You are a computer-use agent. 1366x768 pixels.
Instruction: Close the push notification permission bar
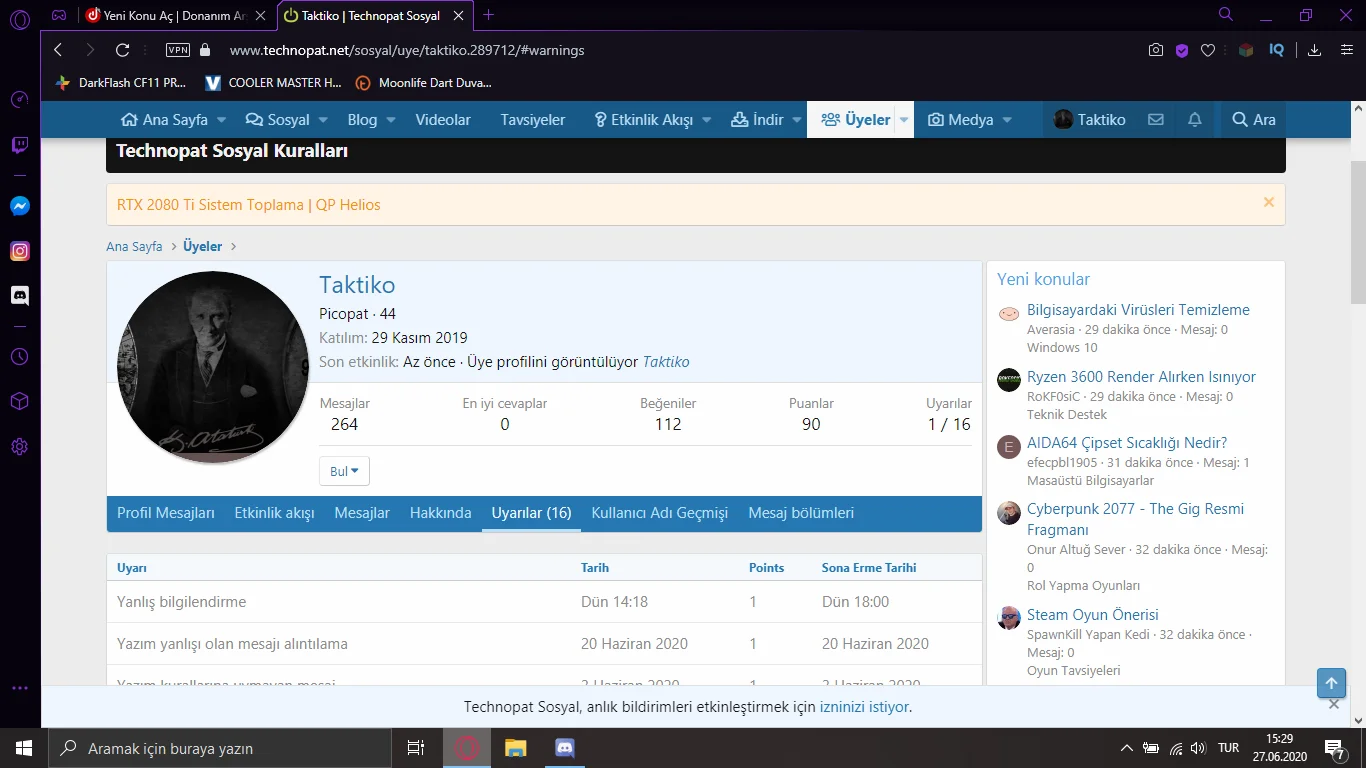coord(1334,704)
